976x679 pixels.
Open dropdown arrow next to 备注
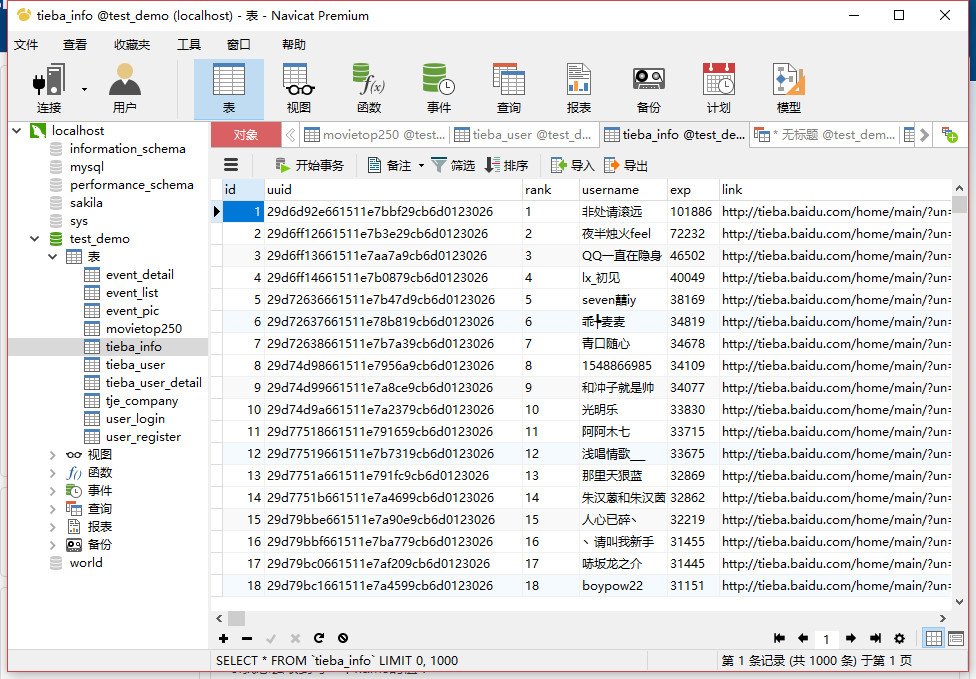click(x=421, y=166)
